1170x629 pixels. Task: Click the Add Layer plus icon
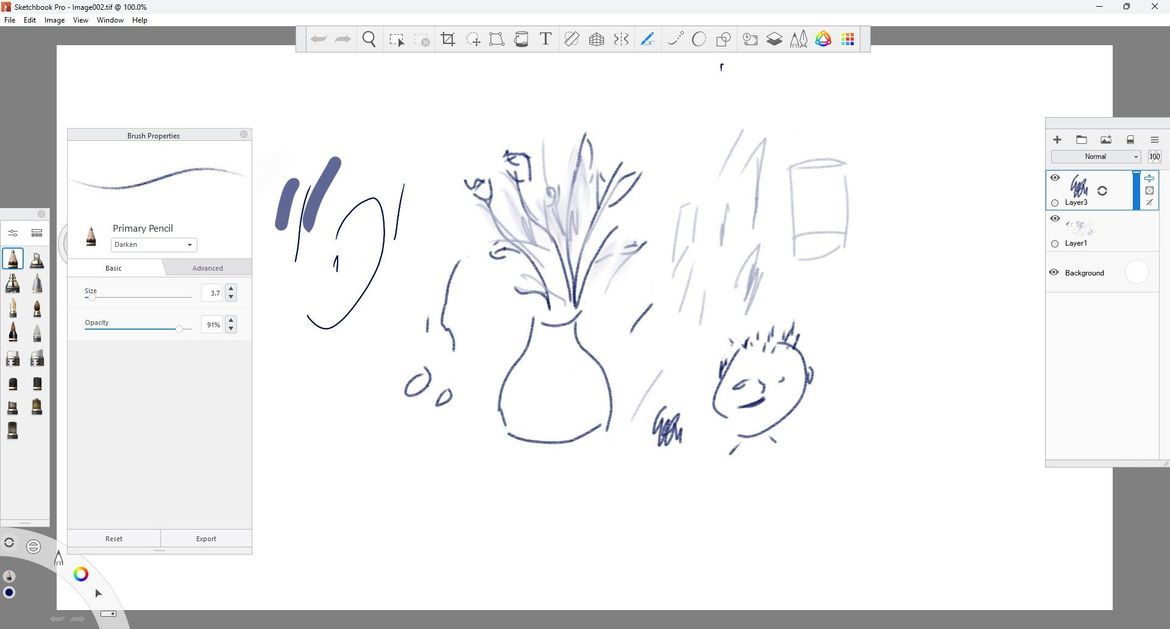pyautogui.click(x=1057, y=139)
